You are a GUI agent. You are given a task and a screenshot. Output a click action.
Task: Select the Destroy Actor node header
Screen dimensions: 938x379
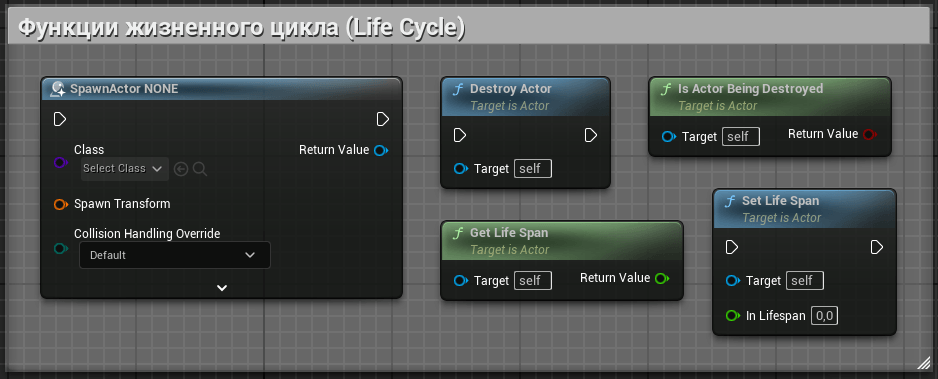[x=525, y=97]
